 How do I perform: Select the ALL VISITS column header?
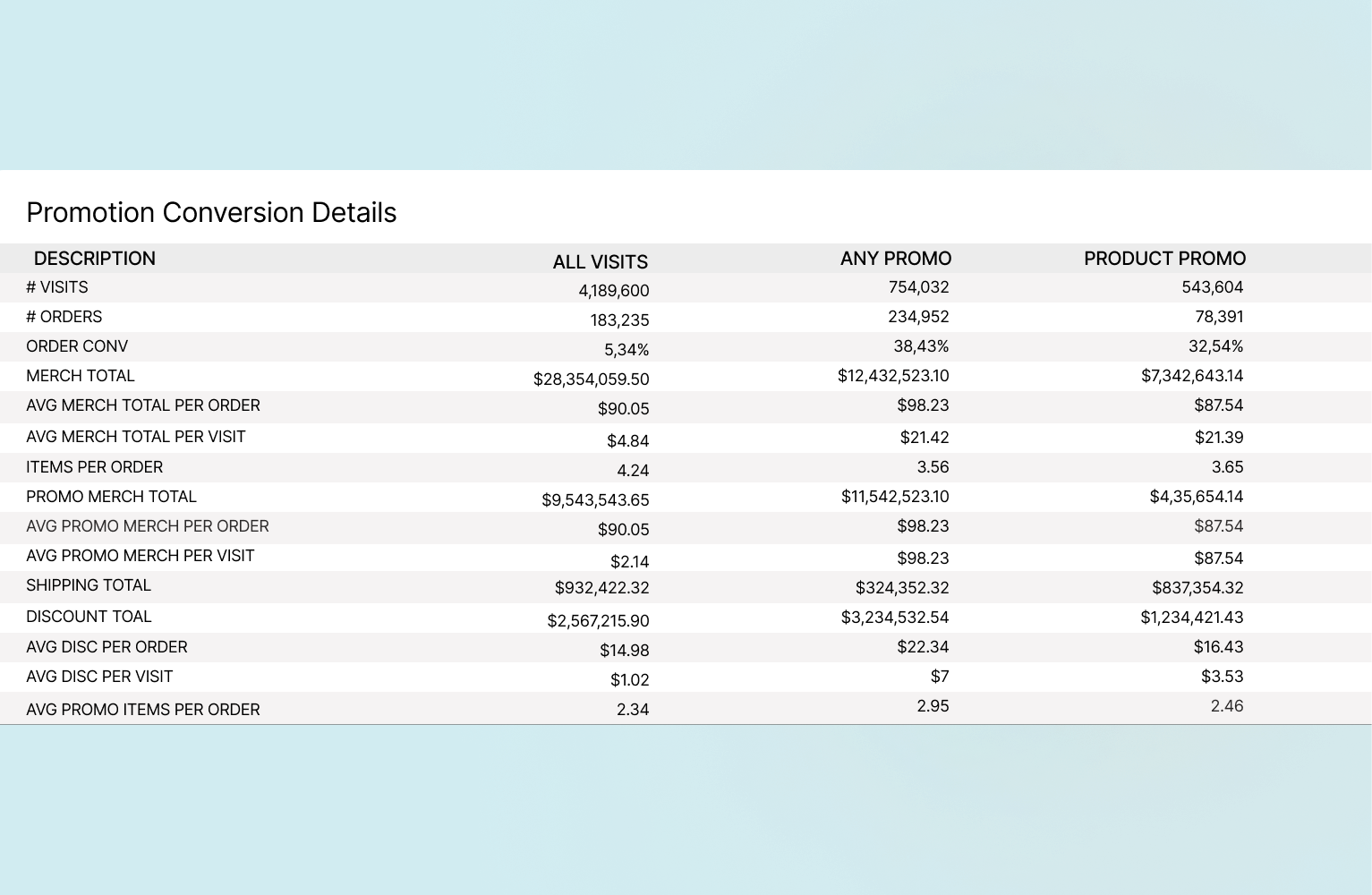pyautogui.click(x=600, y=262)
